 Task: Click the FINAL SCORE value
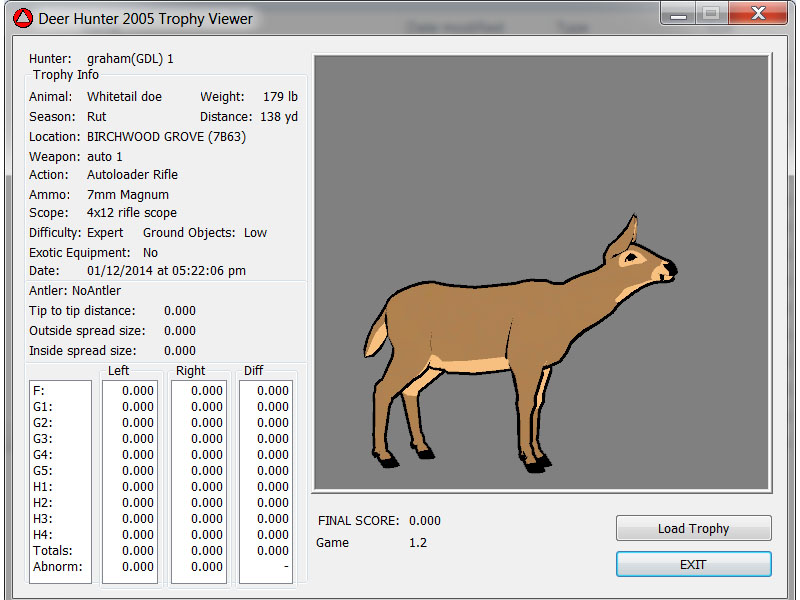(424, 521)
